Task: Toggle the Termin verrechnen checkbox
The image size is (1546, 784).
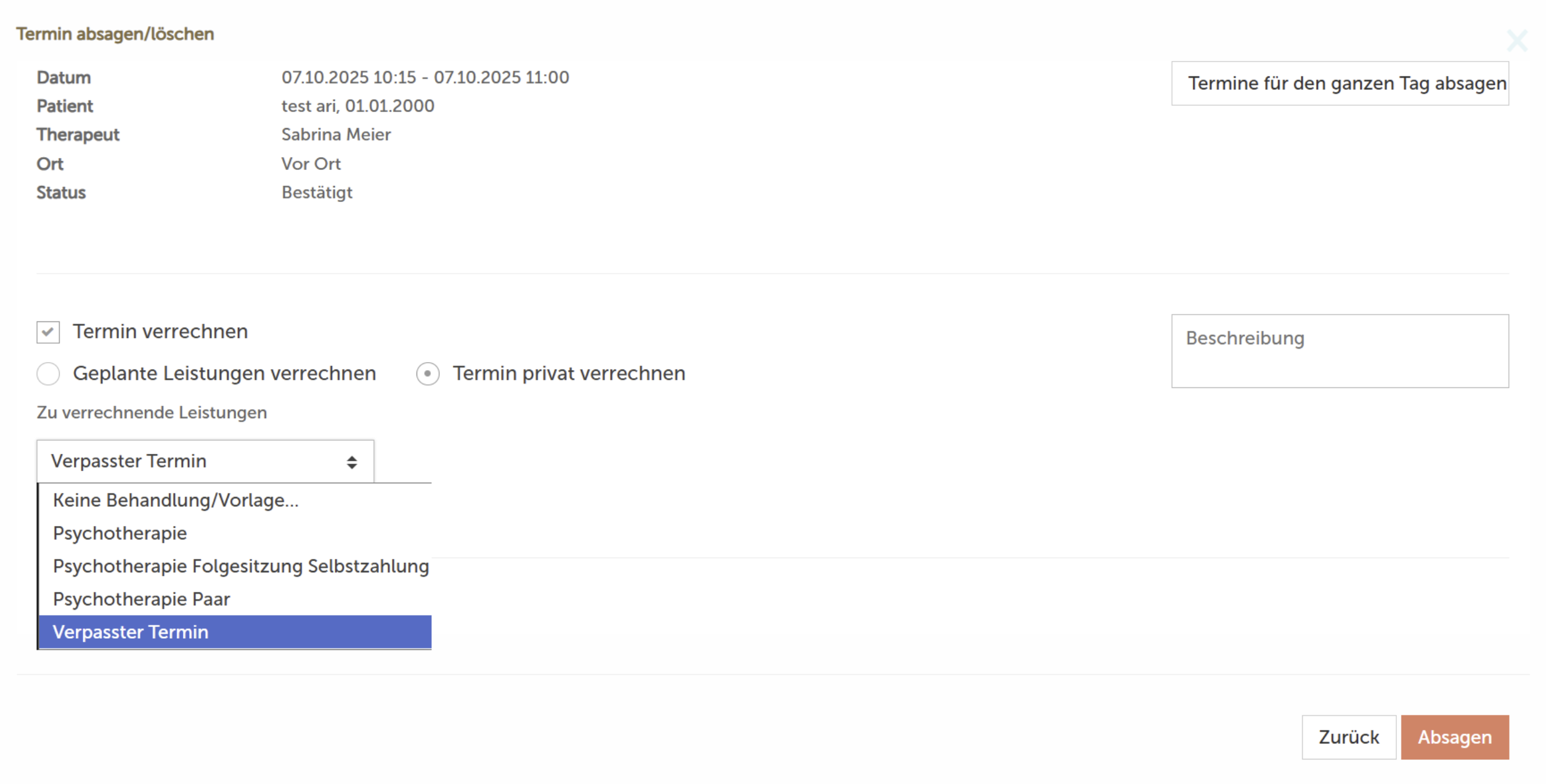Action: coord(48,332)
